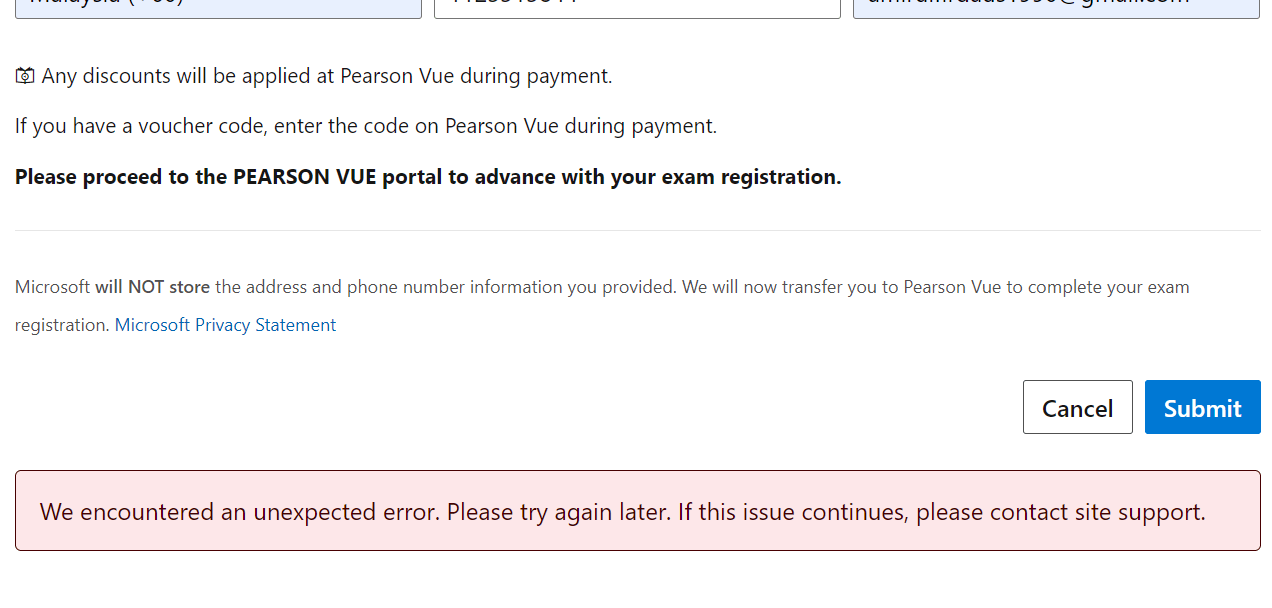This screenshot has width=1272, height=608.
Task: Click the horizontal divider line above the privacy notice
Action: coord(637,231)
